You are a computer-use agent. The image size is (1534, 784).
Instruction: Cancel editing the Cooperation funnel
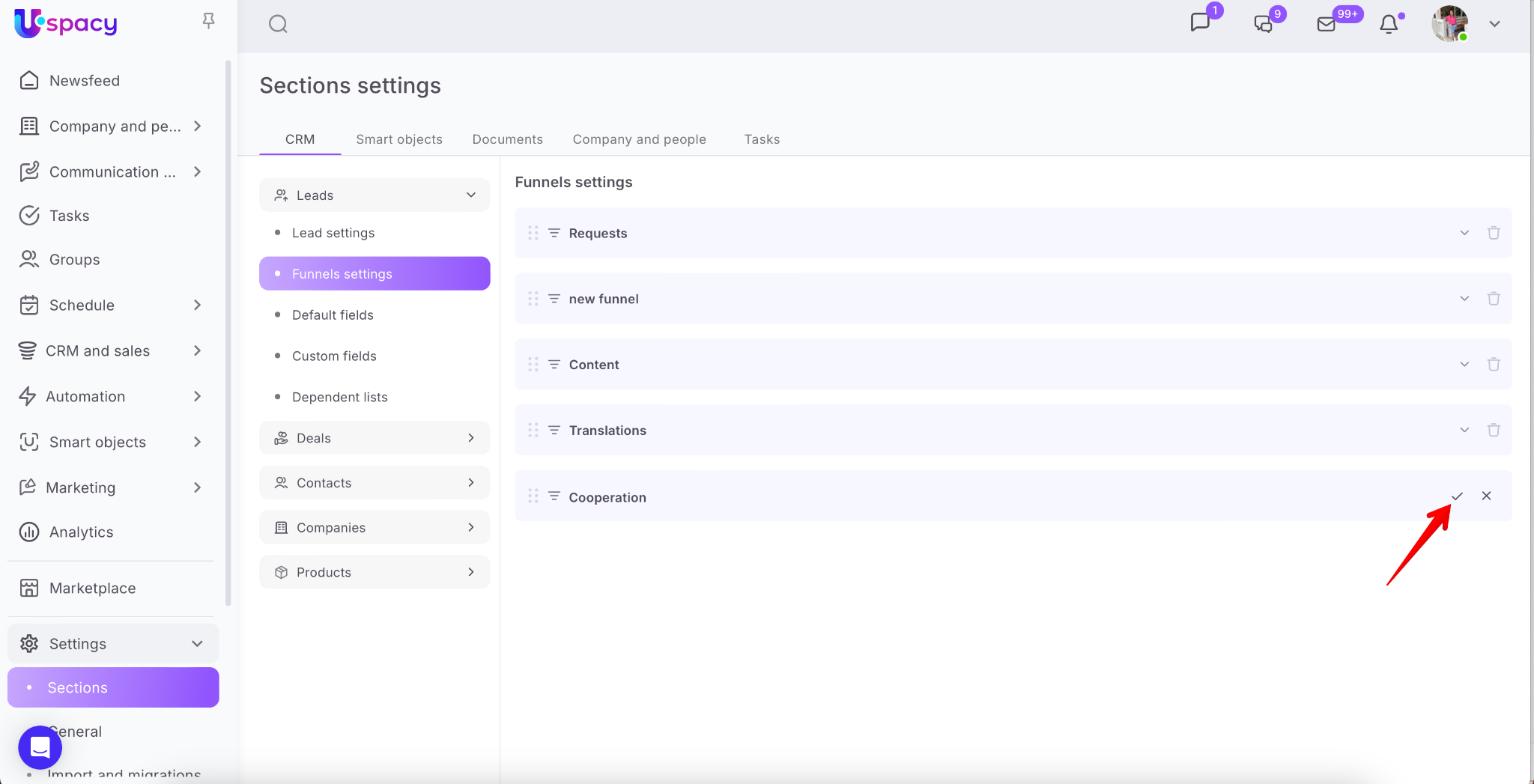[x=1486, y=496]
